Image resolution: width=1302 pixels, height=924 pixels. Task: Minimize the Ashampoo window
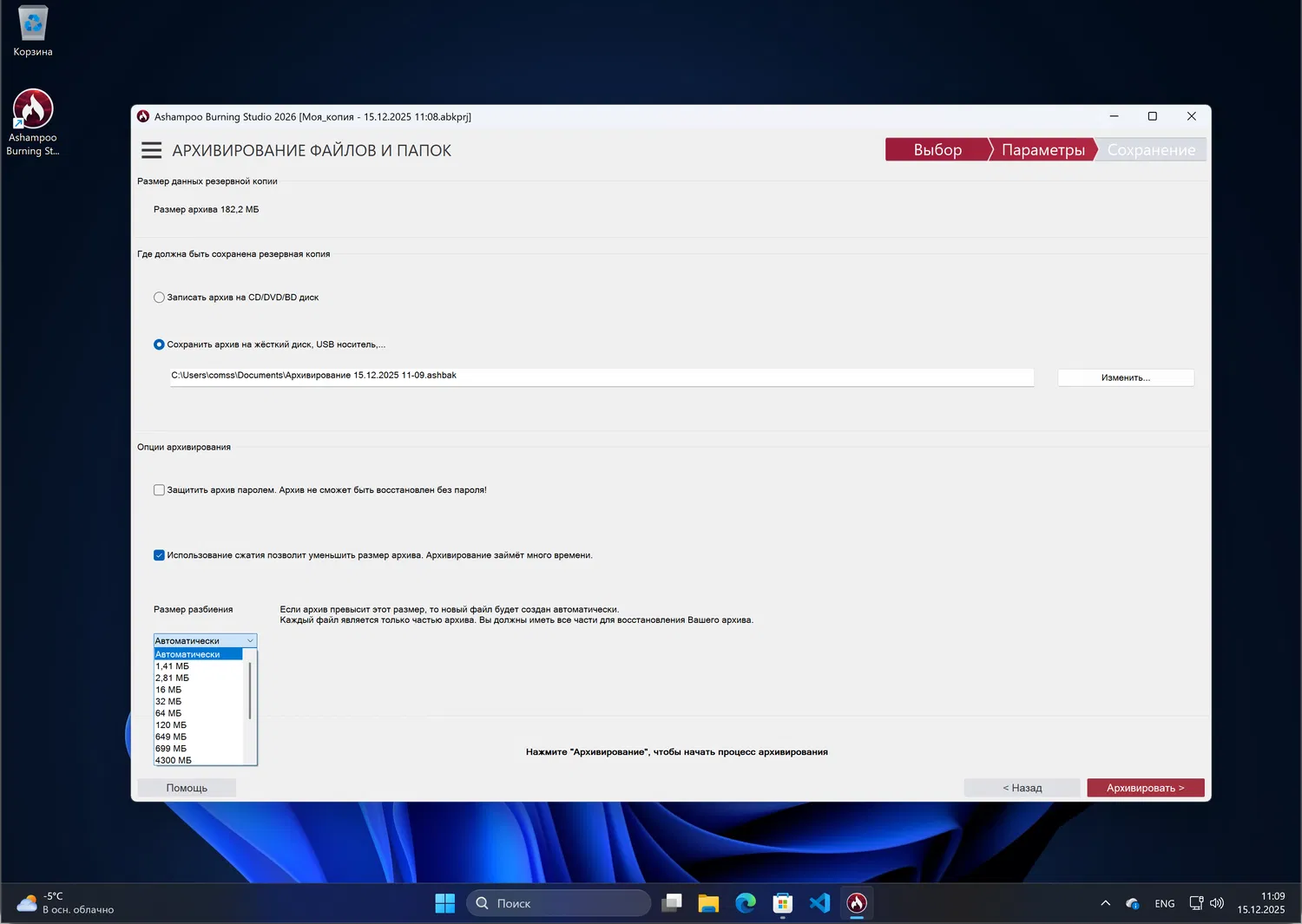click(1114, 116)
